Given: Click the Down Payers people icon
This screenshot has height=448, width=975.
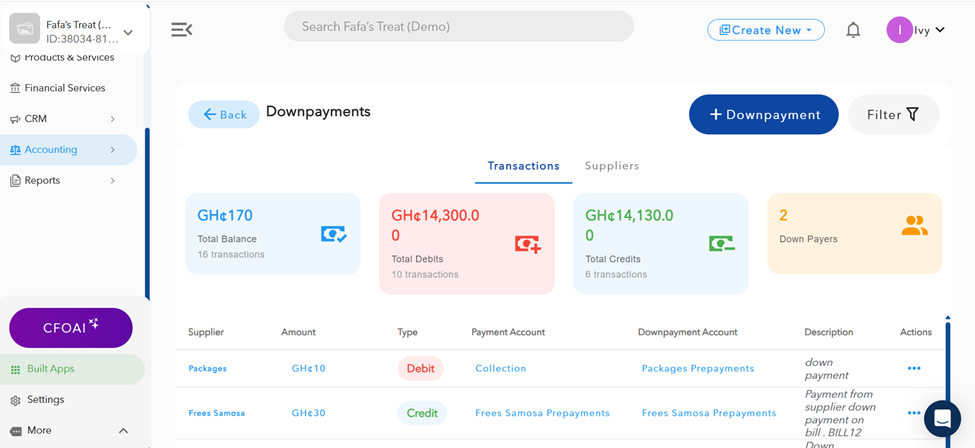Looking at the screenshot, I should [914, 226].
